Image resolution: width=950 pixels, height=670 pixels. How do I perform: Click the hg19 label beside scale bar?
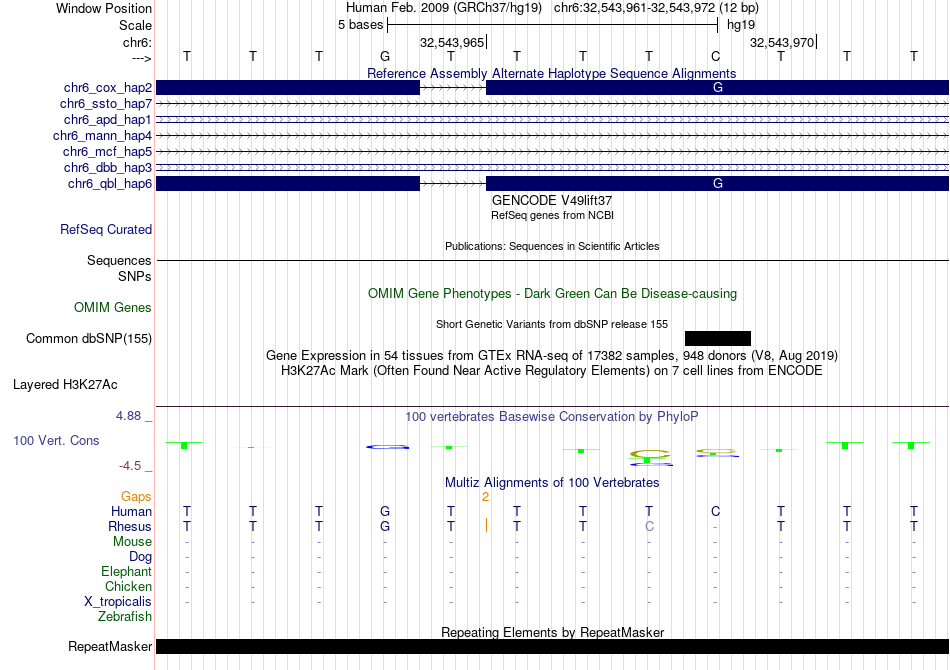click(741, 25)
